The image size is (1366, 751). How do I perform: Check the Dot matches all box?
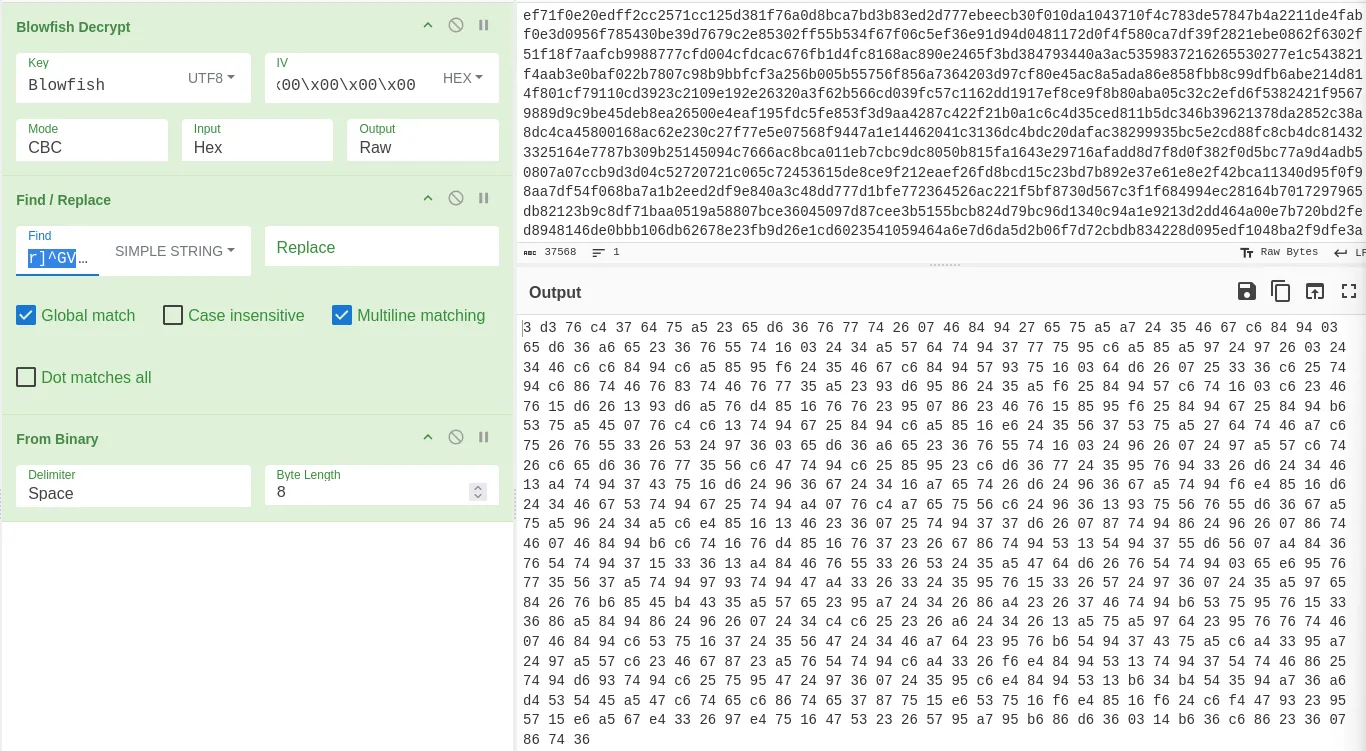[27, 378]
